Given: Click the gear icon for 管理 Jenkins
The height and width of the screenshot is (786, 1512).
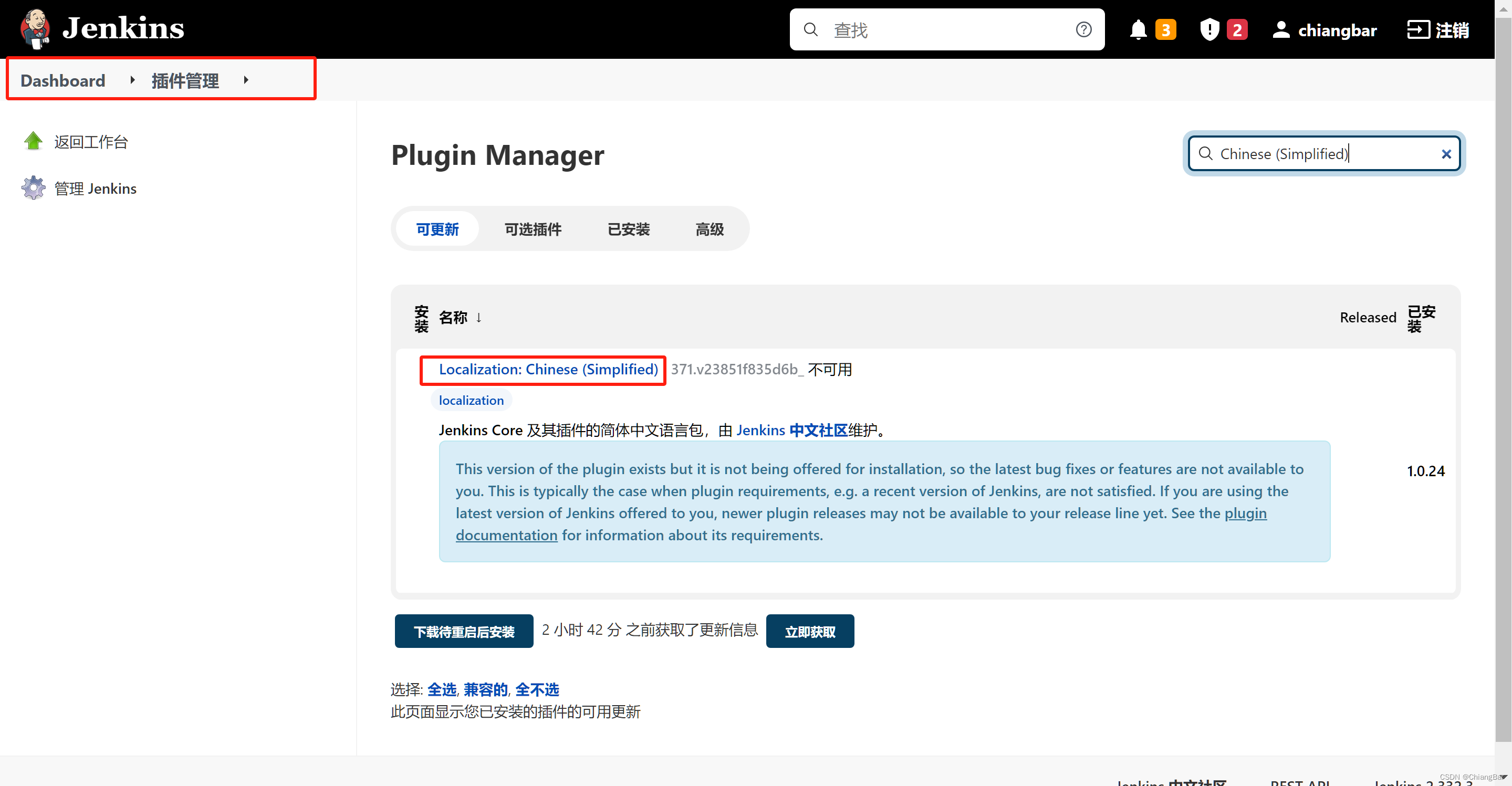Looking at the screenshot, I should 34,188.
